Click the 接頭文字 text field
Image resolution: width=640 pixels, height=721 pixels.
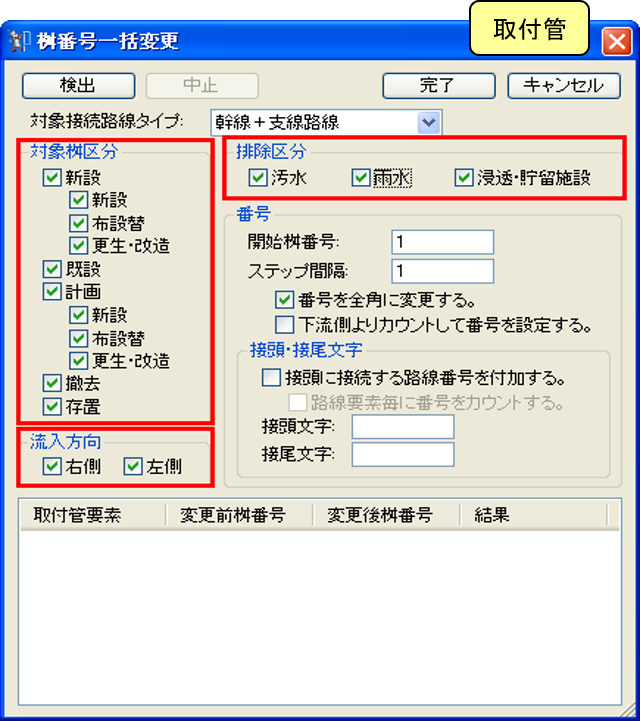coord(403,427)
